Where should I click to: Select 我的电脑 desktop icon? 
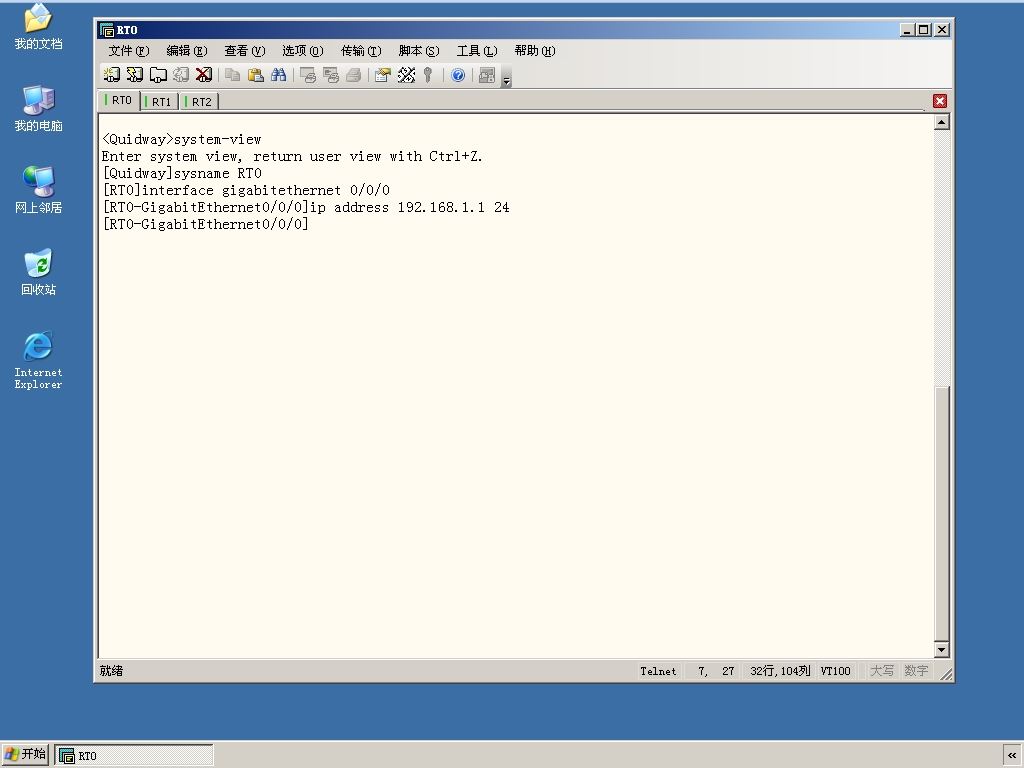(x=39, y=108)
